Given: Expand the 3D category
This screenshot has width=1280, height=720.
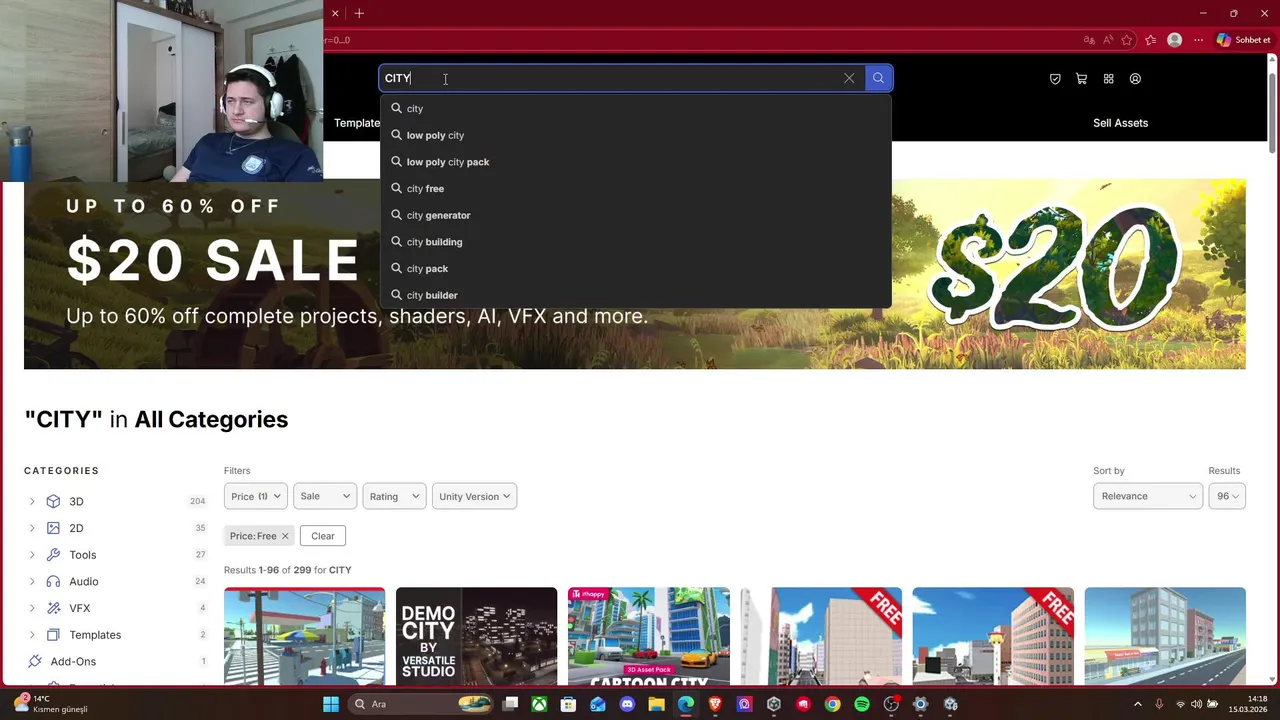Looking at the screenshot, I should tap(32, 501).
